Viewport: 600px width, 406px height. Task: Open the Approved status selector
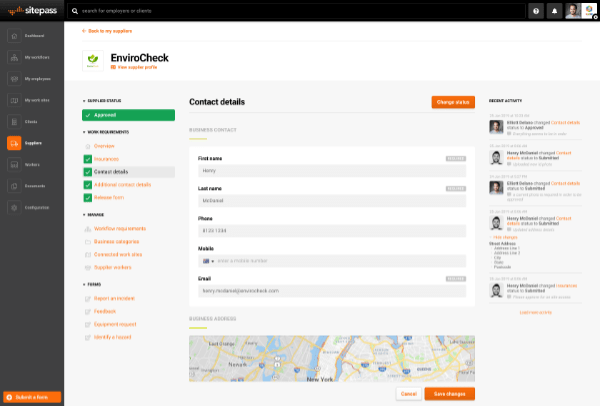(128, 115)
